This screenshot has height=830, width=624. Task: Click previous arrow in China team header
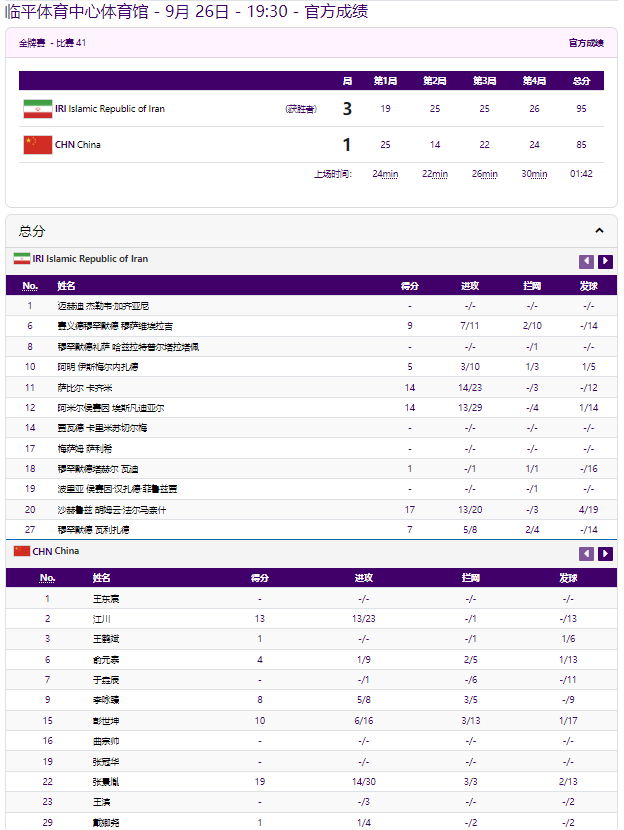tap(586, 554)
